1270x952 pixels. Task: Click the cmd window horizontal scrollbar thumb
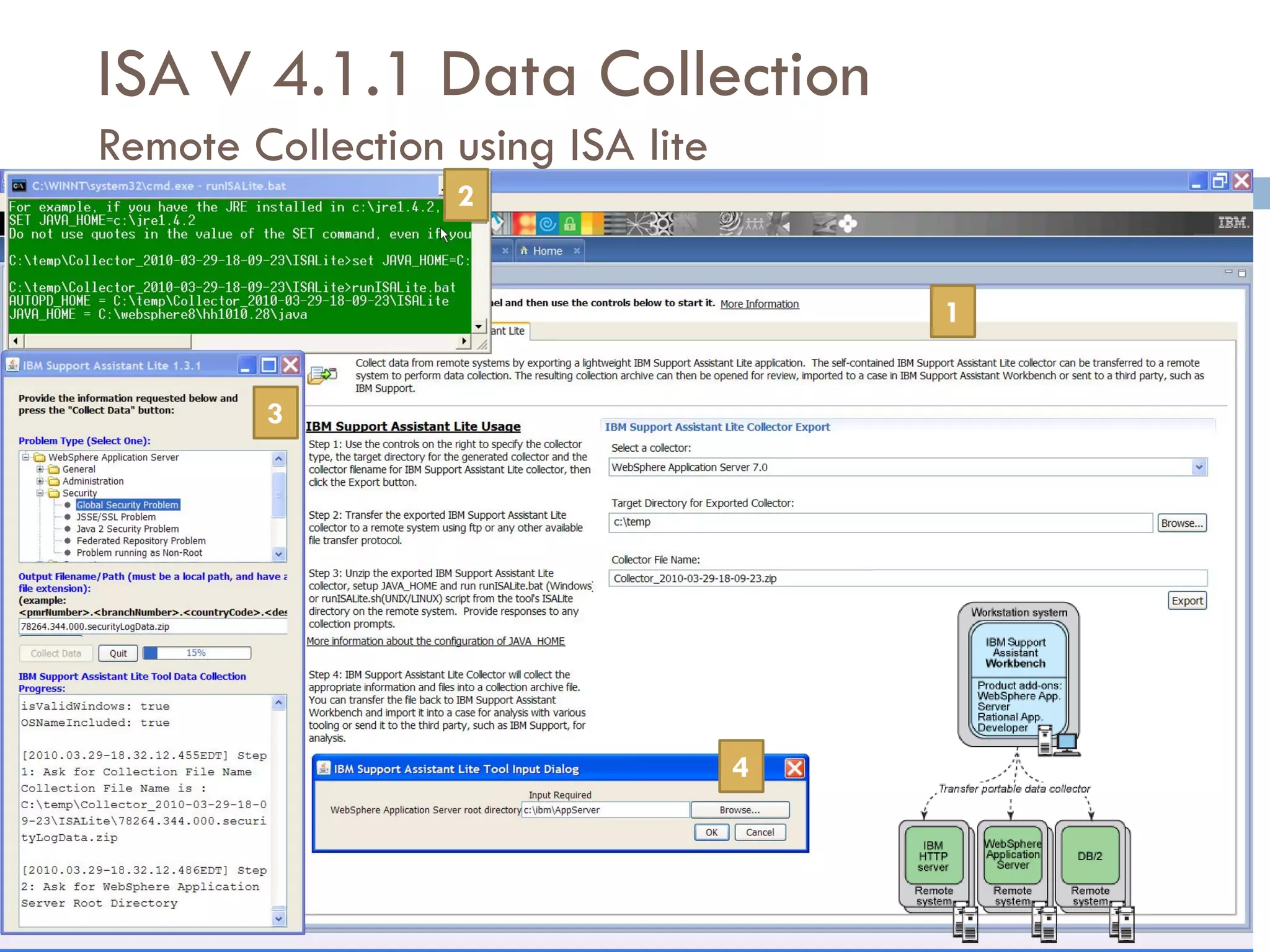107,341
